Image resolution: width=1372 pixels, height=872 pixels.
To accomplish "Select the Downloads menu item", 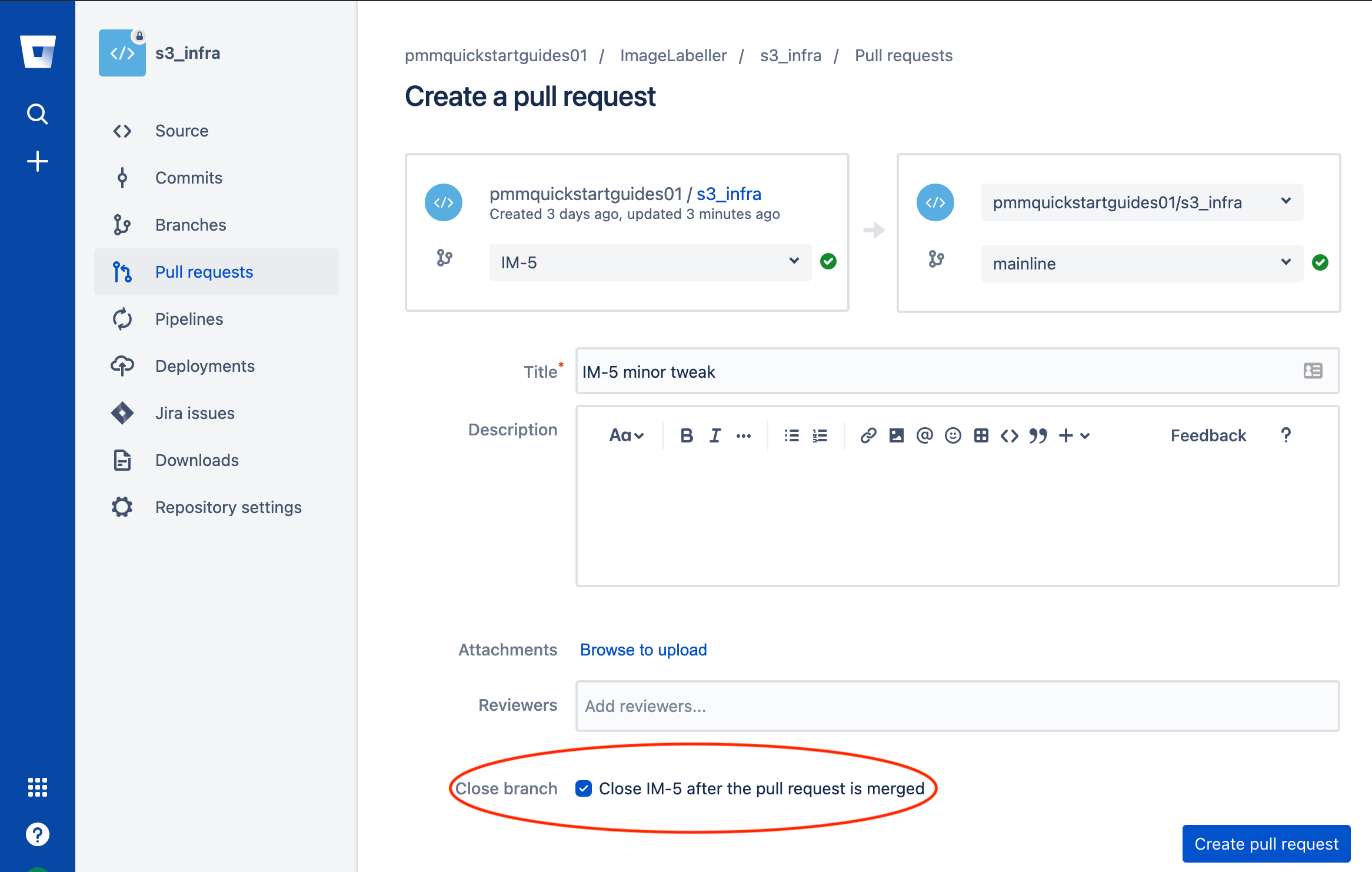I will [197, 460].
